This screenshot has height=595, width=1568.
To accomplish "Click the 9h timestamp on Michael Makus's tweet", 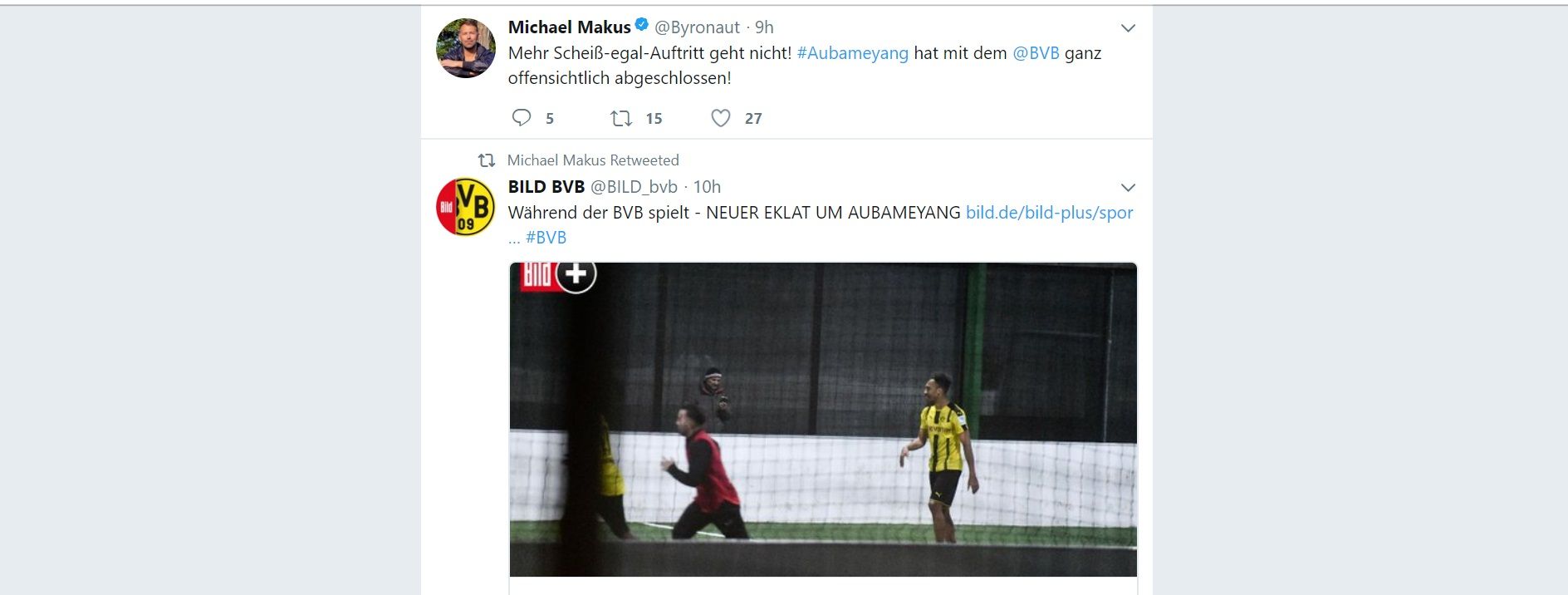I will pyautogui.click(x=764, y=27).
